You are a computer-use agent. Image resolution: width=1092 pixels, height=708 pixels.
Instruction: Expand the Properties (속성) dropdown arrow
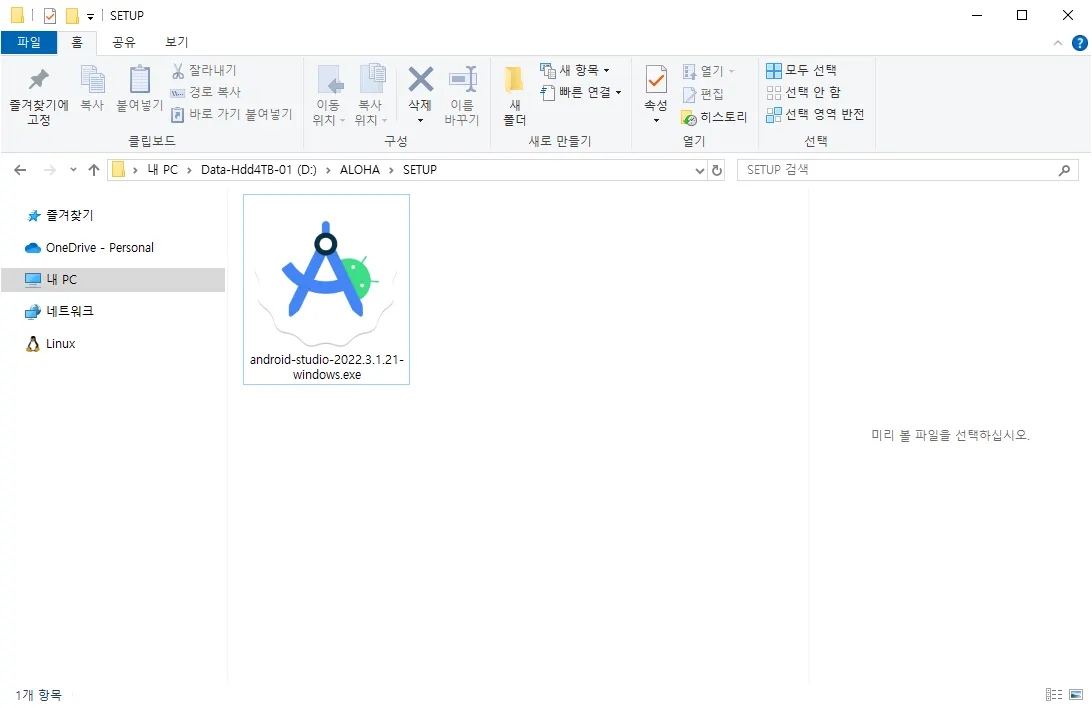pos(656,120)
